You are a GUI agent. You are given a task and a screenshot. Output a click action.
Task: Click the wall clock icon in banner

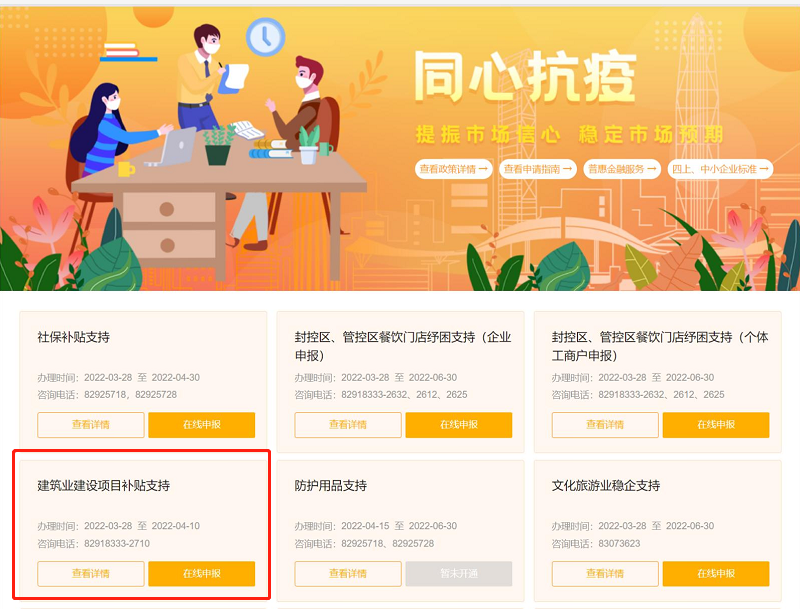point(265,37)
